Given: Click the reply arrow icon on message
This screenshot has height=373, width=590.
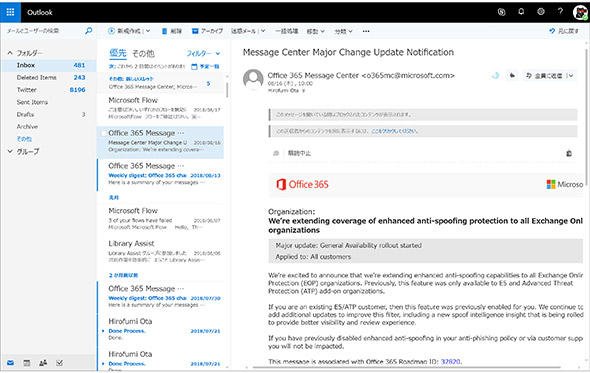Looking at the screenshot, I should coord(512,76).
